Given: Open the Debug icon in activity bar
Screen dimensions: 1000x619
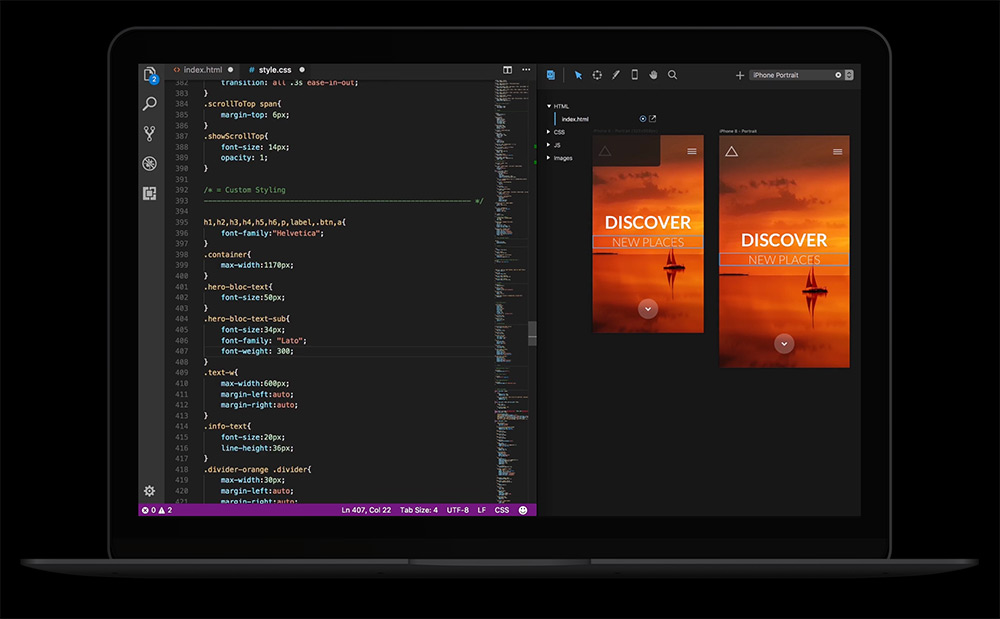Looking at the screenshot, I should (150, 163).
